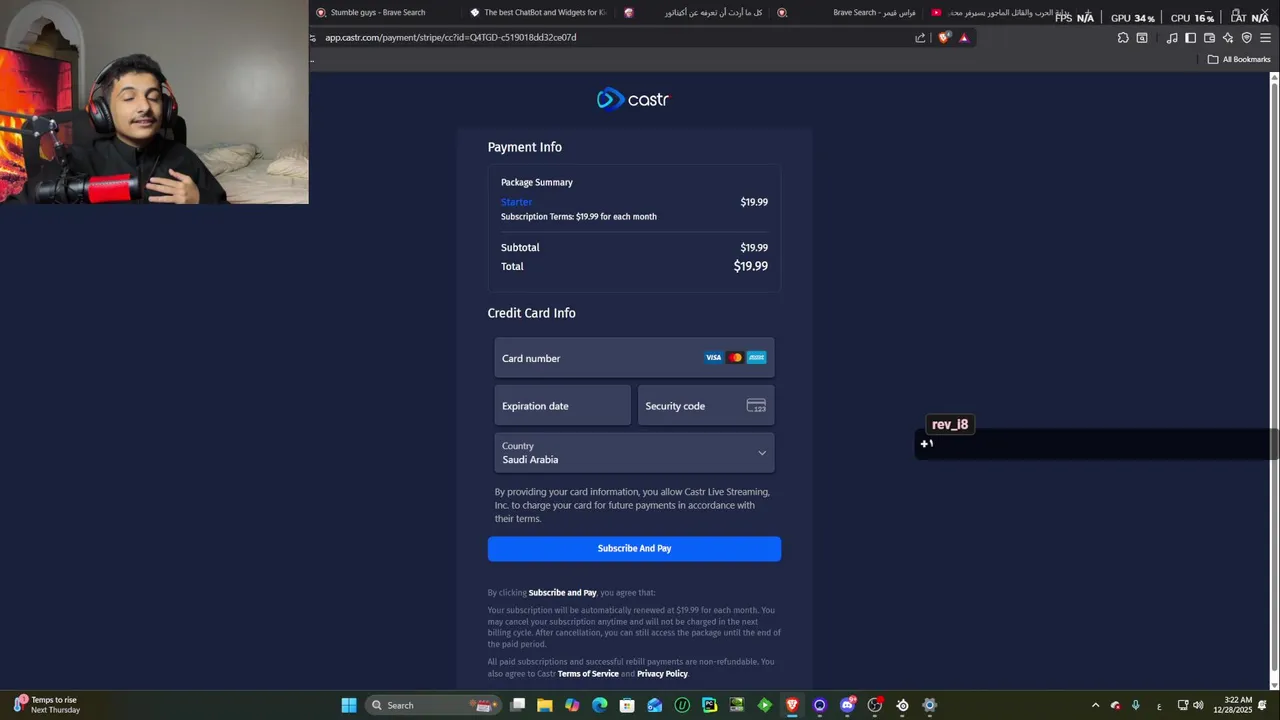Click the 'Payment Info' heading
The height and width of the screenshot is (720, 1280).
524,147
